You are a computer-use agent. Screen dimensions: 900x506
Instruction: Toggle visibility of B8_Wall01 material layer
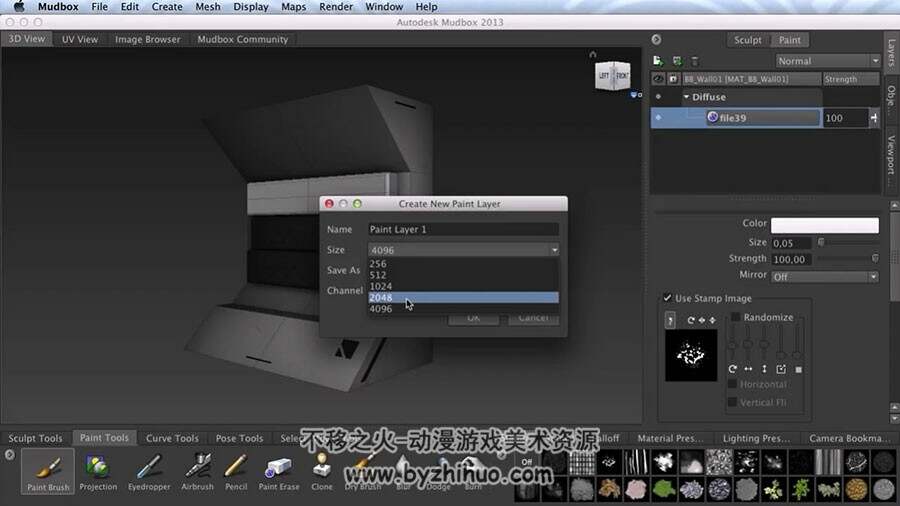[x=658, y=79]
